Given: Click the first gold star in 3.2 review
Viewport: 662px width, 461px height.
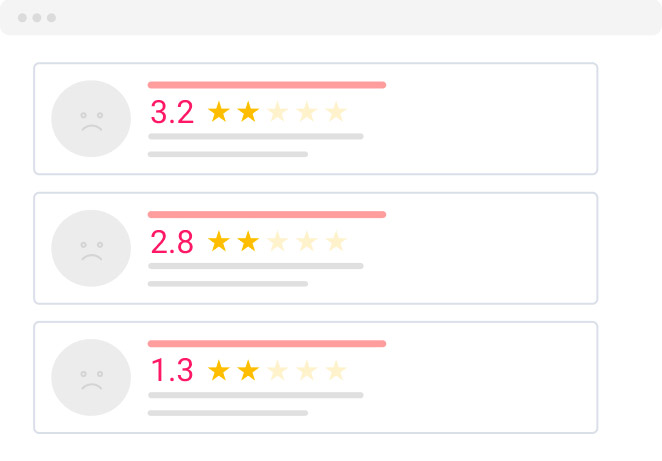Looking at the screenshot, I should click(218, 112).
